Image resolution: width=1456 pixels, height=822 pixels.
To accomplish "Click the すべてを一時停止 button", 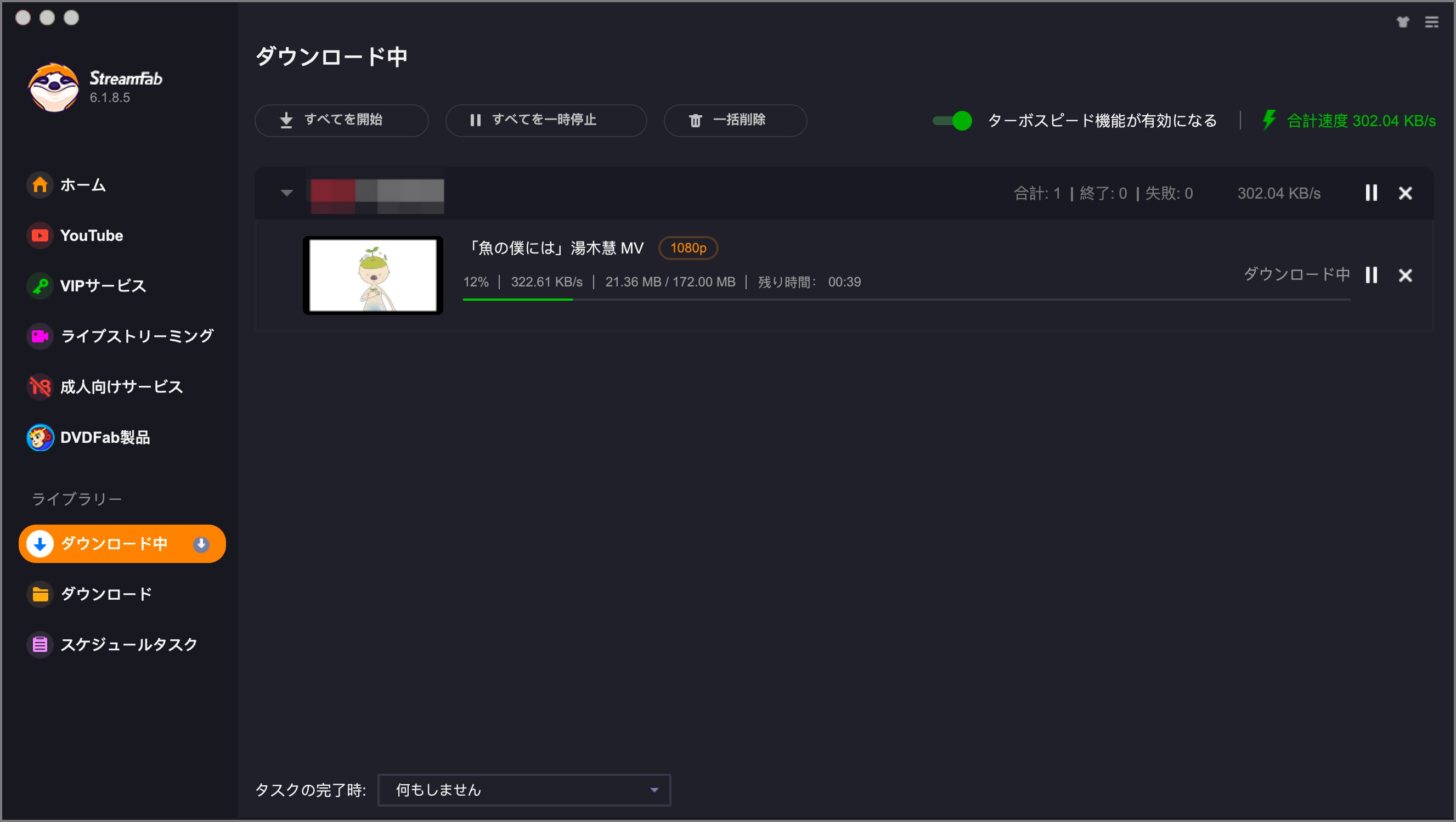I will pos(546,120).
